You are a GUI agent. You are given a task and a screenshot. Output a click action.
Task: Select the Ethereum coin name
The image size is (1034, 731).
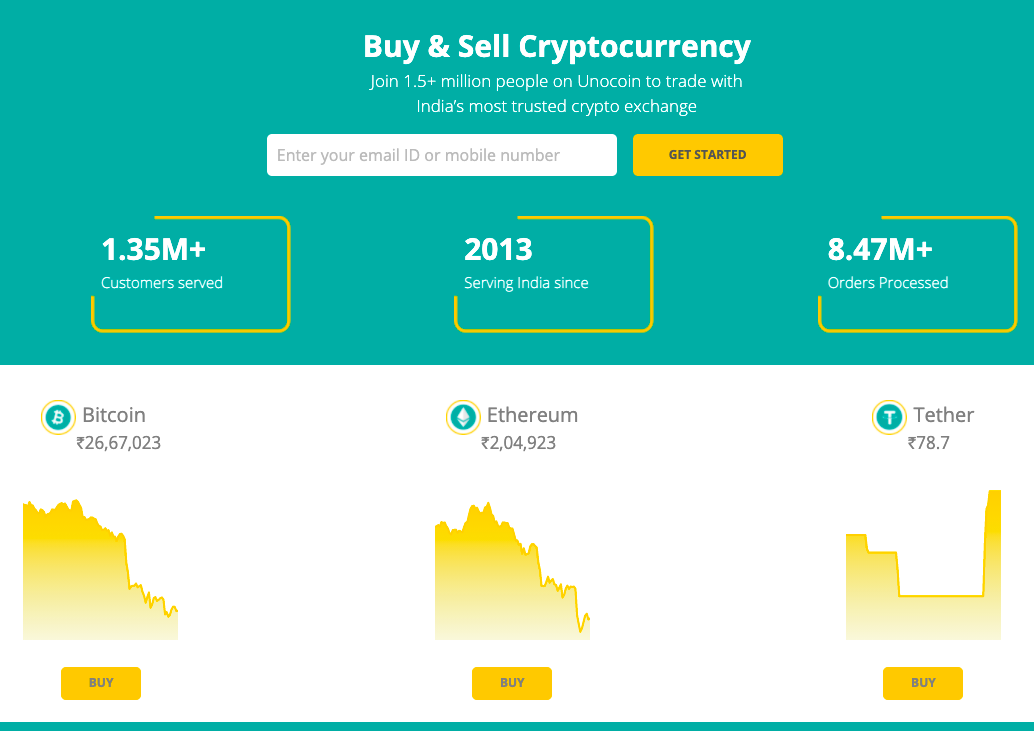(x=532, y=415)
